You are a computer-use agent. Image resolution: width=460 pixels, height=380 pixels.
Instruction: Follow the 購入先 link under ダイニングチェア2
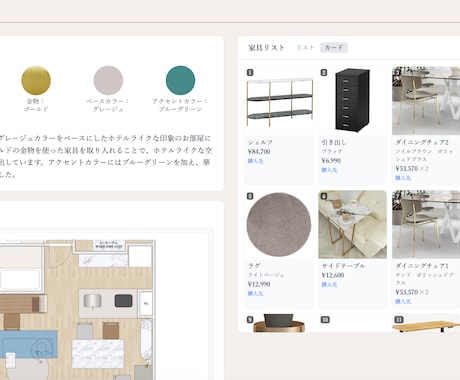click(403, 178)
